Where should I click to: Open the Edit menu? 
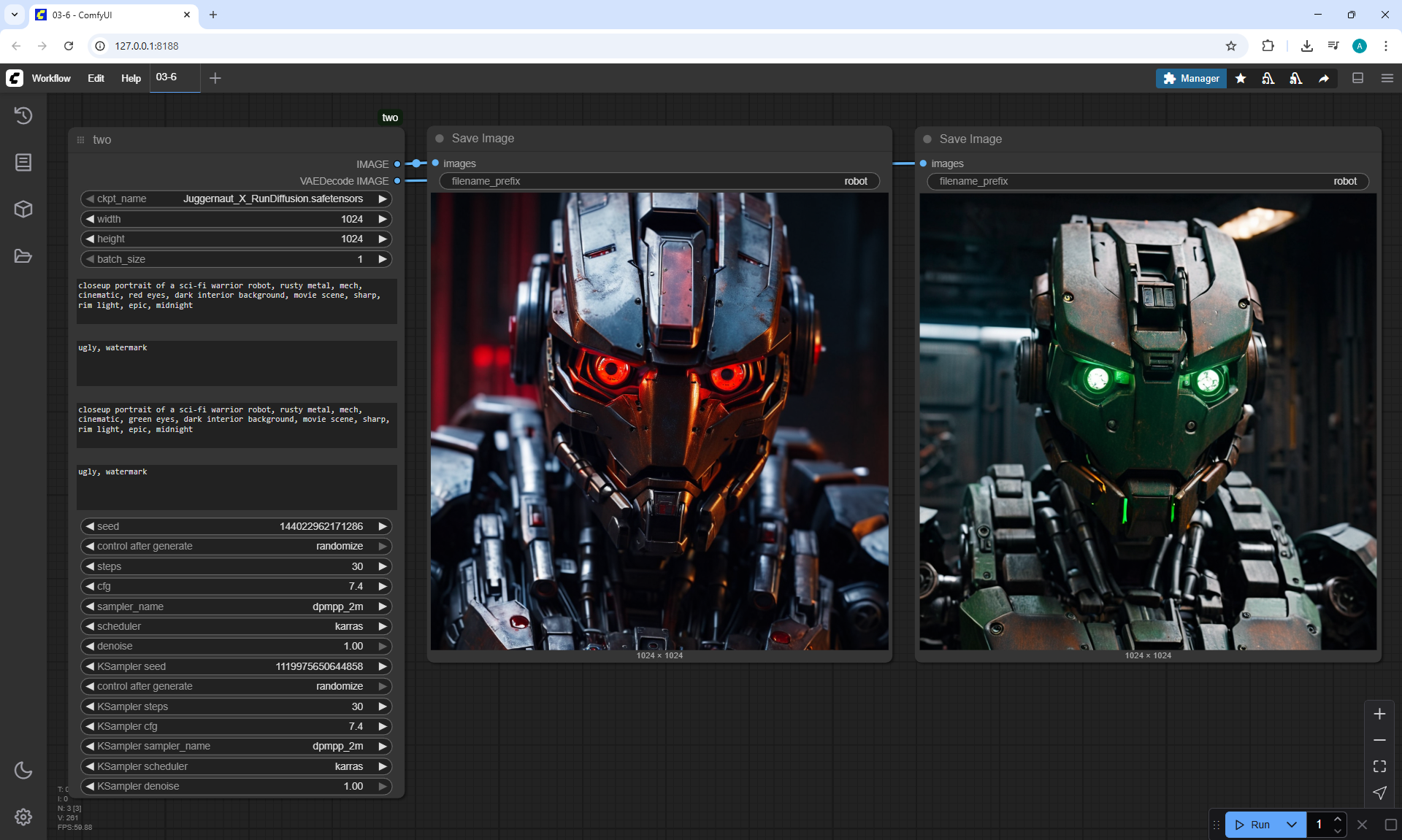pyautogui.click(x=96, y=78)
